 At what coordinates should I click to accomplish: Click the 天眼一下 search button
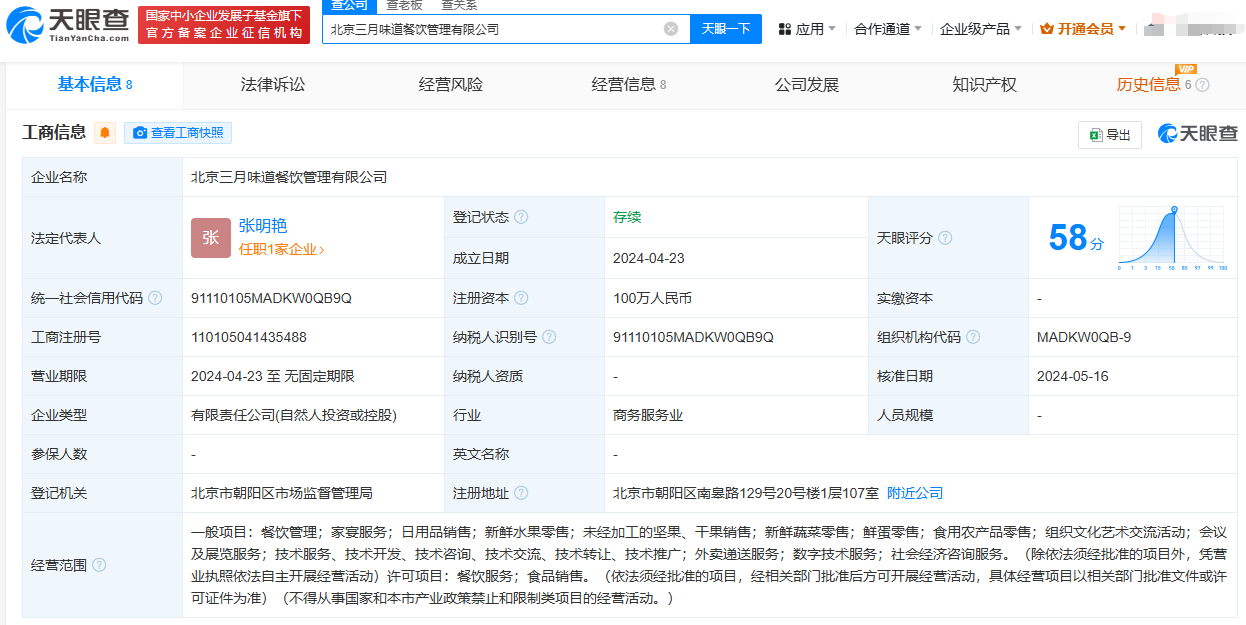click(x=726, y=29)
